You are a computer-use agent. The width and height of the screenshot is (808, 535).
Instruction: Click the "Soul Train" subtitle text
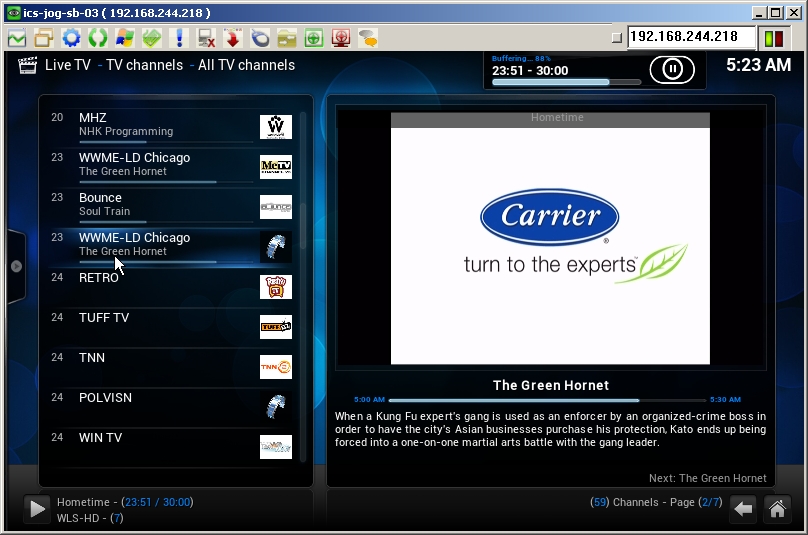click(105, 211)
